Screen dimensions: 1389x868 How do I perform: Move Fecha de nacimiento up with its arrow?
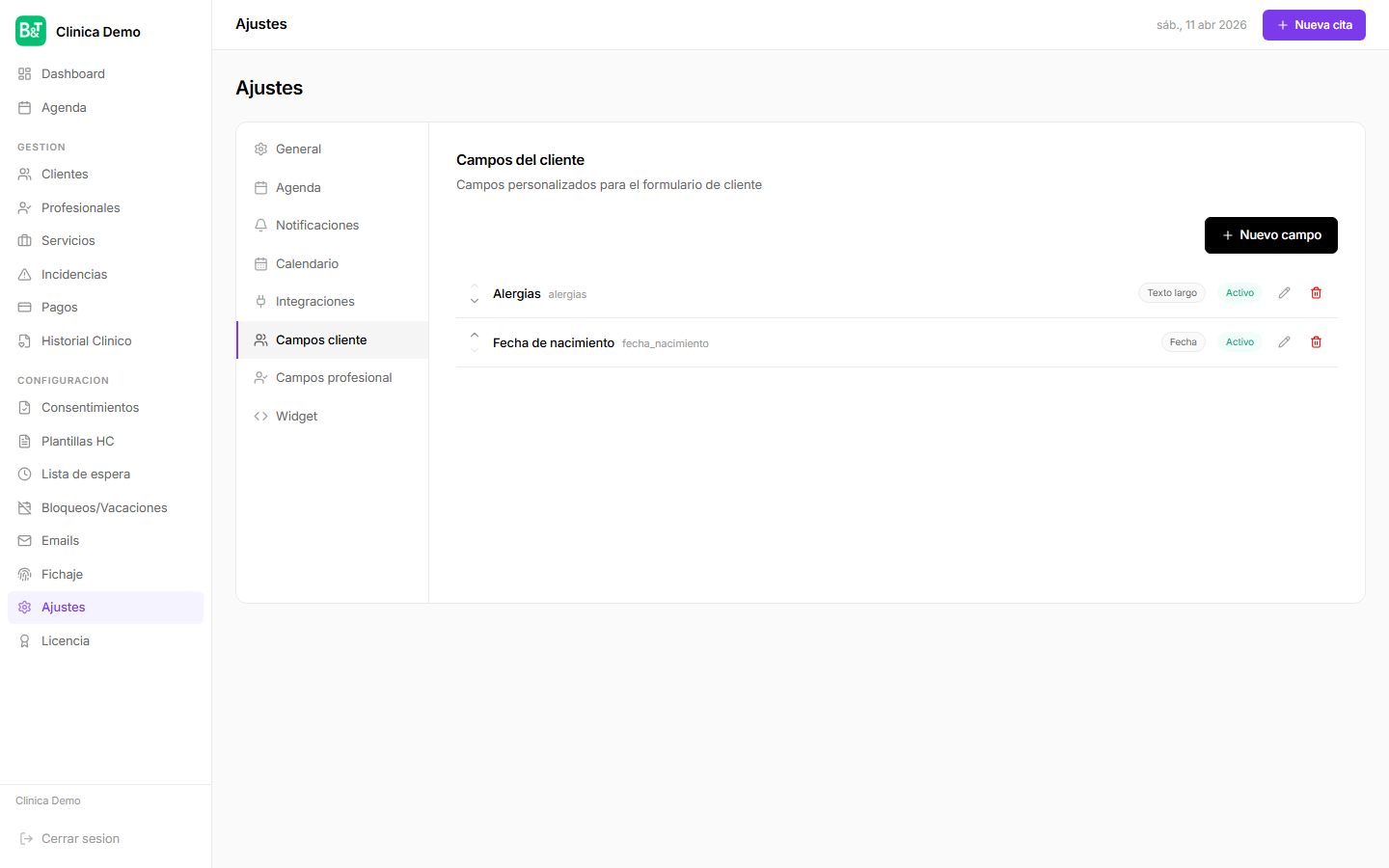point(475,336)
